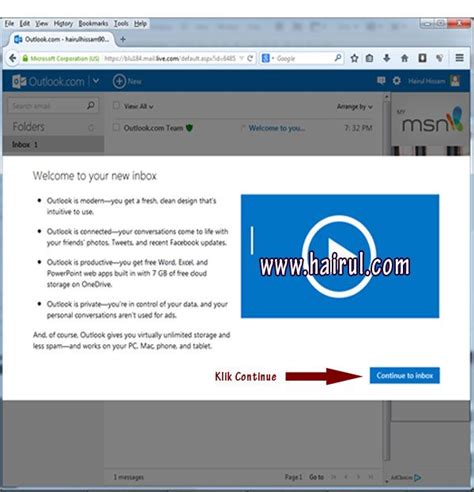The height and width of the screenshot is (492, 474).
Task: Open the Arrange by dropdown
Action: click(355, 107)
